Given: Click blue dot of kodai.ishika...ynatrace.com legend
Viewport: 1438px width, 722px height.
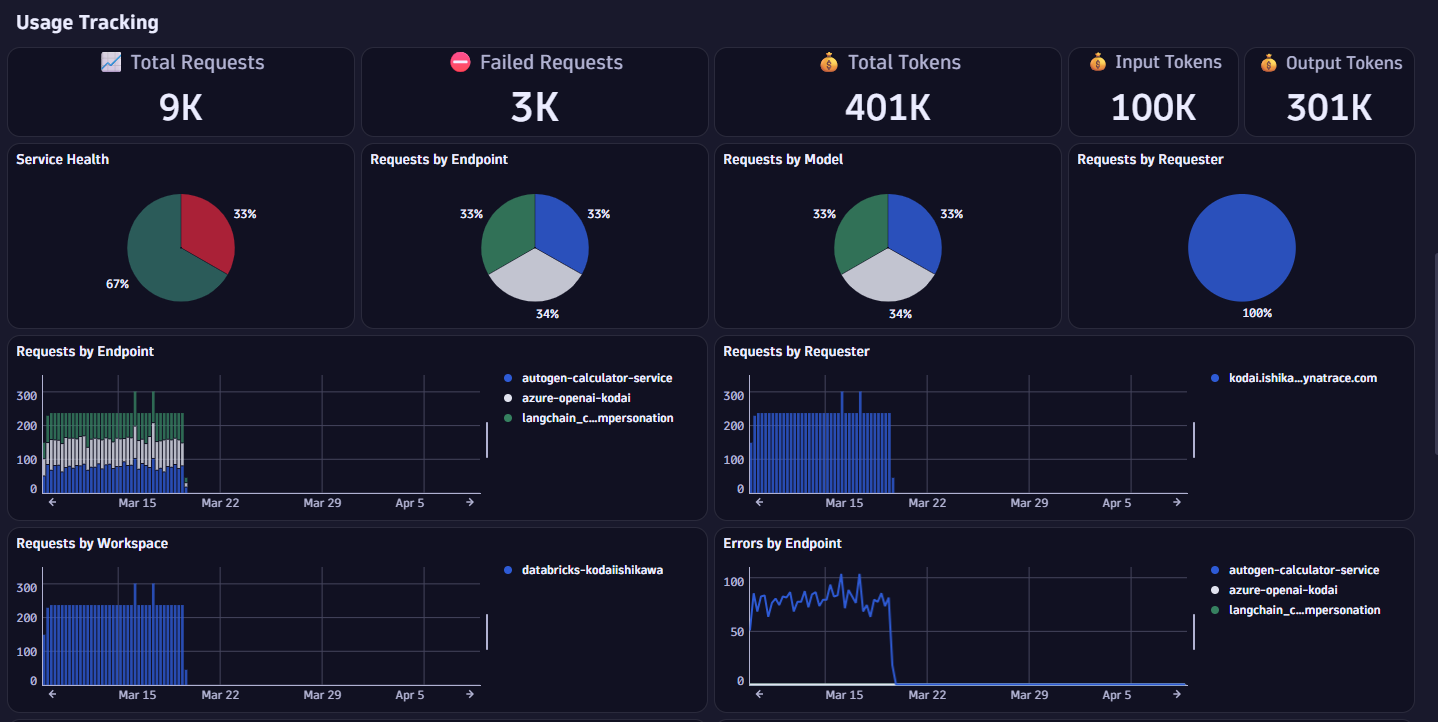Looking at the screenshot, I should [1215, 378].
